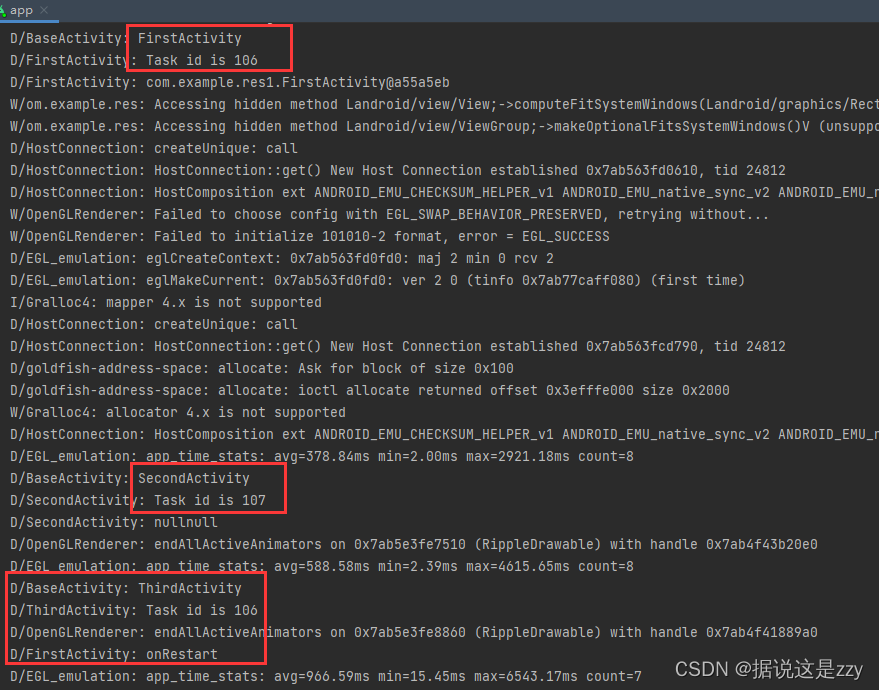Click 'W/Gralloc4: allocator 4.x is not supported'
This screenshot has width=879, height=690.
tap(178, 413)
